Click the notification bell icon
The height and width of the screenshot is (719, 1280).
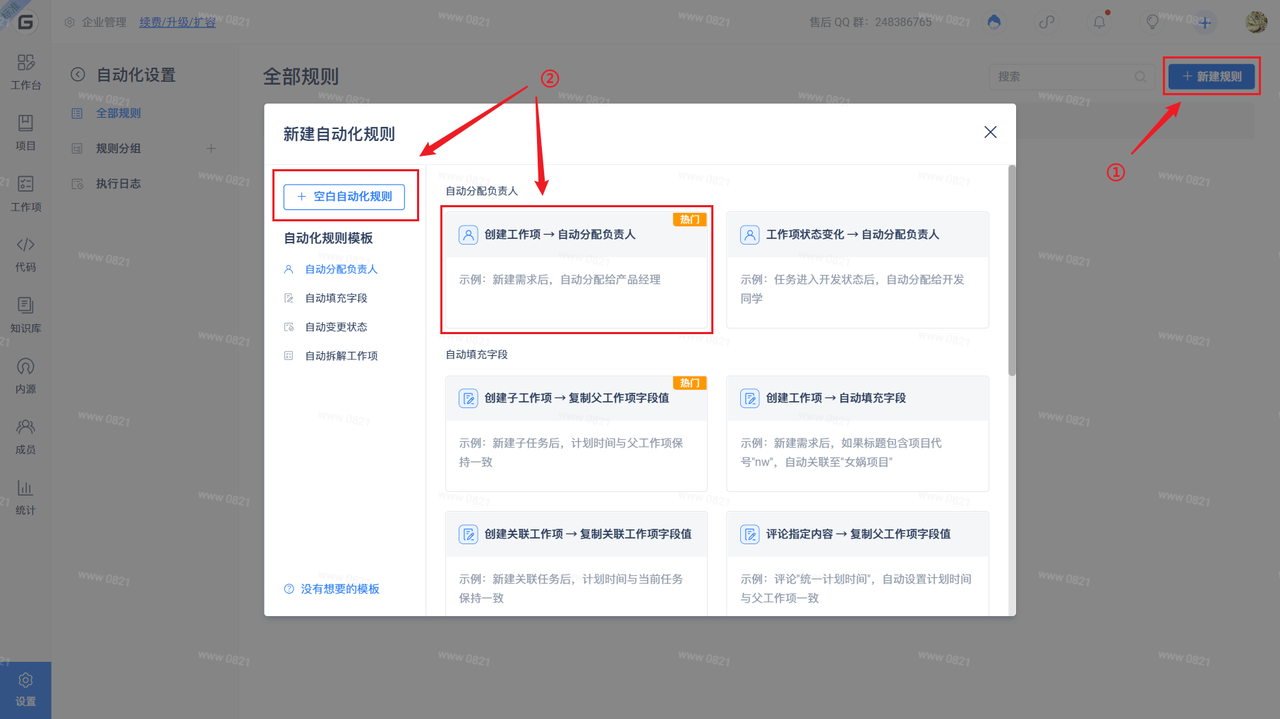click(x=1100, y=22)
